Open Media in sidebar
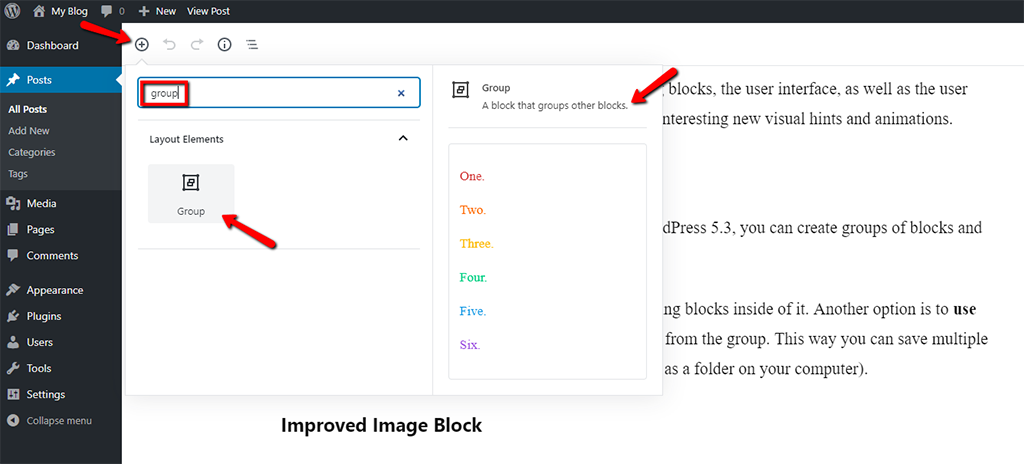This screenshot has height=464, width=1024. (61, 203)
